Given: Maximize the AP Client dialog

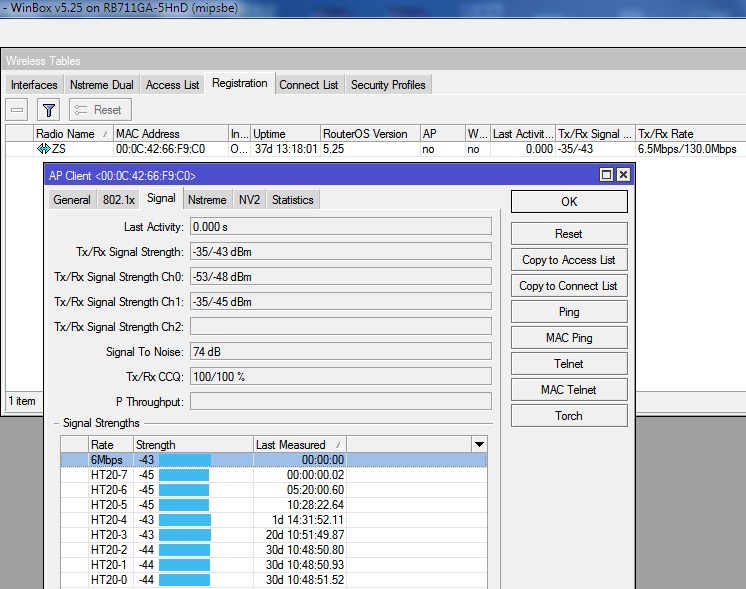Looking at the screenshot, I should click(x=606, y=175).
